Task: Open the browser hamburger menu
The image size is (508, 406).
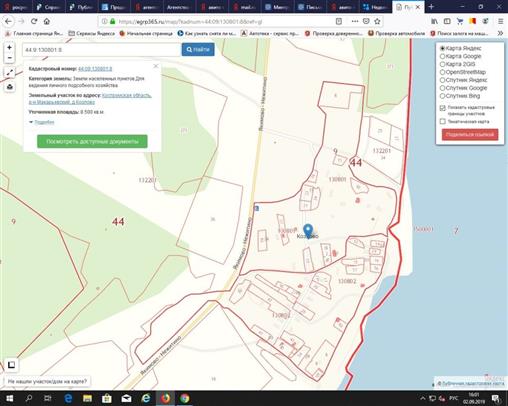Action: [x=500, y=21]
